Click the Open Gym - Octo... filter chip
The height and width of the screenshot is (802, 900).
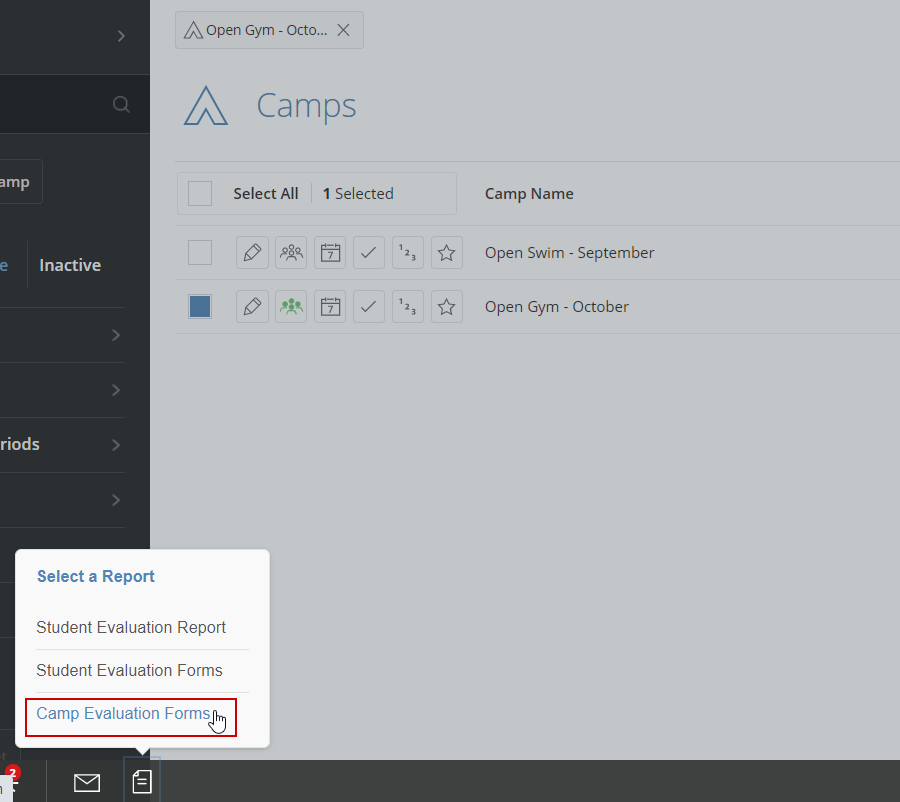[x=269, y=30]
